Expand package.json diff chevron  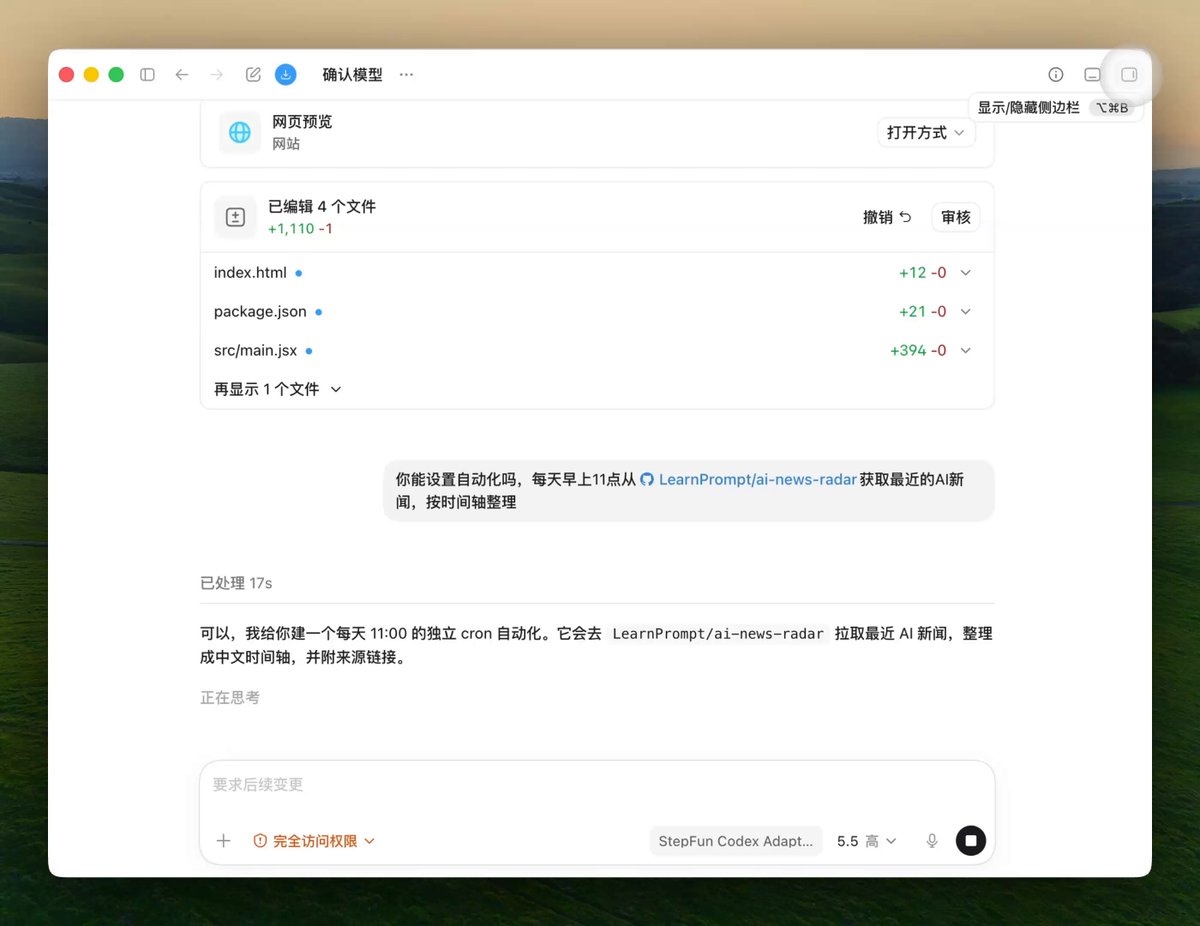[x=966, y=312]
